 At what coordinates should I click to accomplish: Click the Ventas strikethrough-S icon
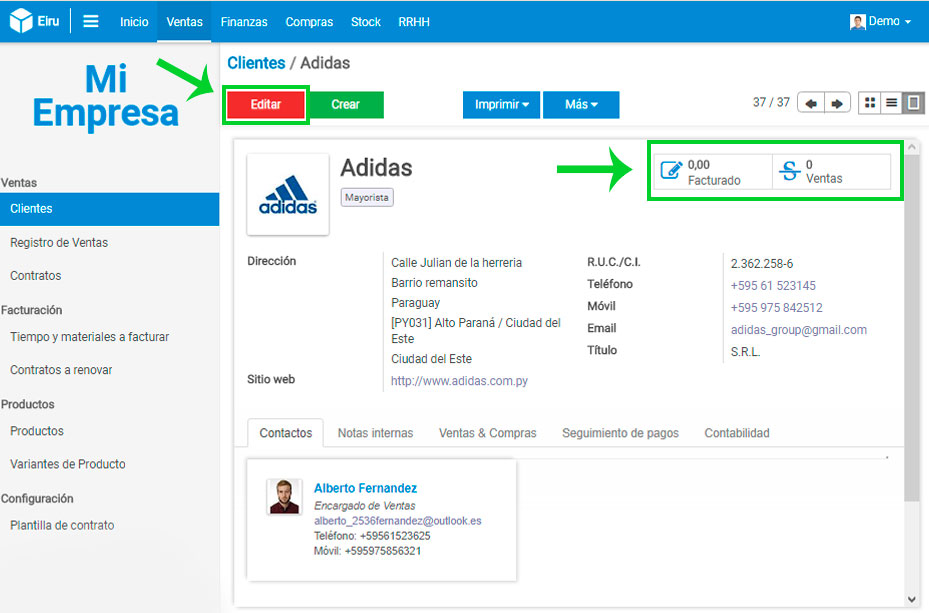789,171
